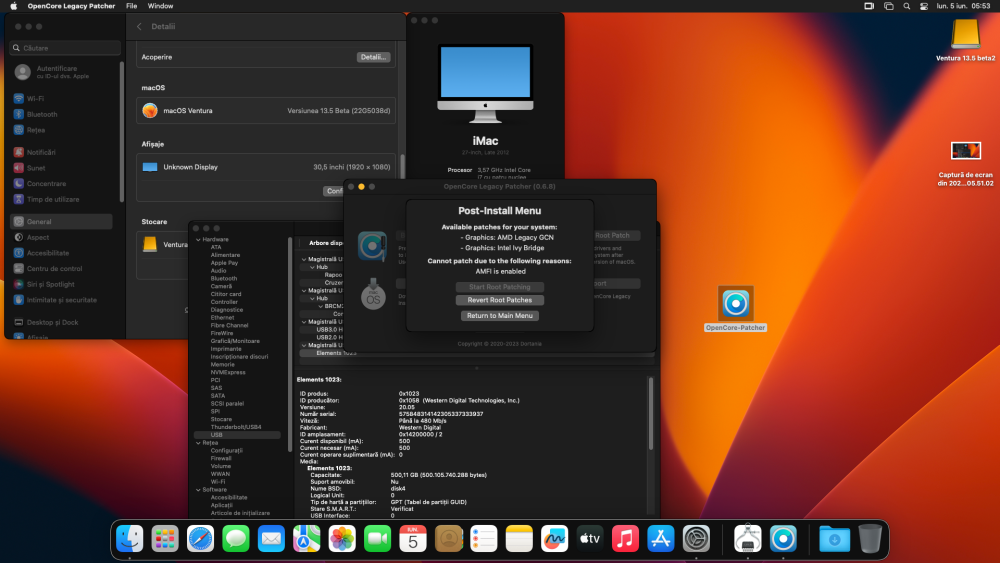Click the USB details pane scrollbar
This screenshot has height=563, width=1000.
coord(651,413)
